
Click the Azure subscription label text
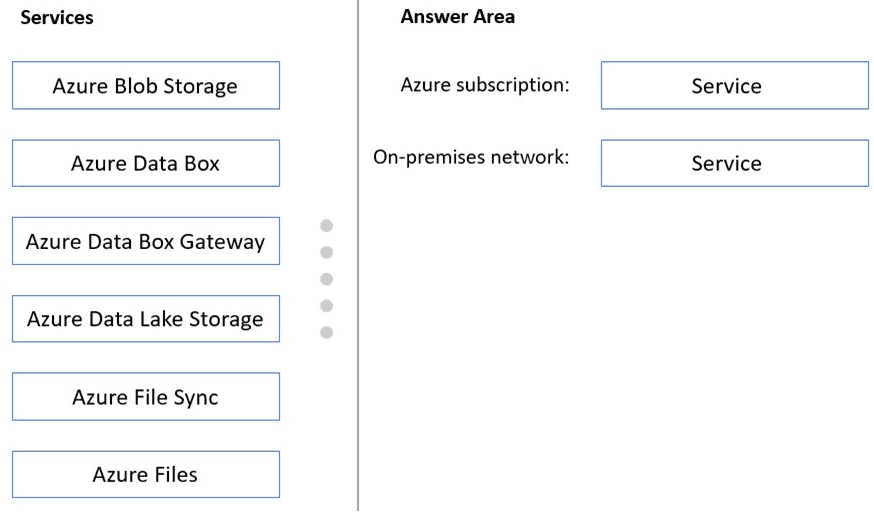pos(484,85)
